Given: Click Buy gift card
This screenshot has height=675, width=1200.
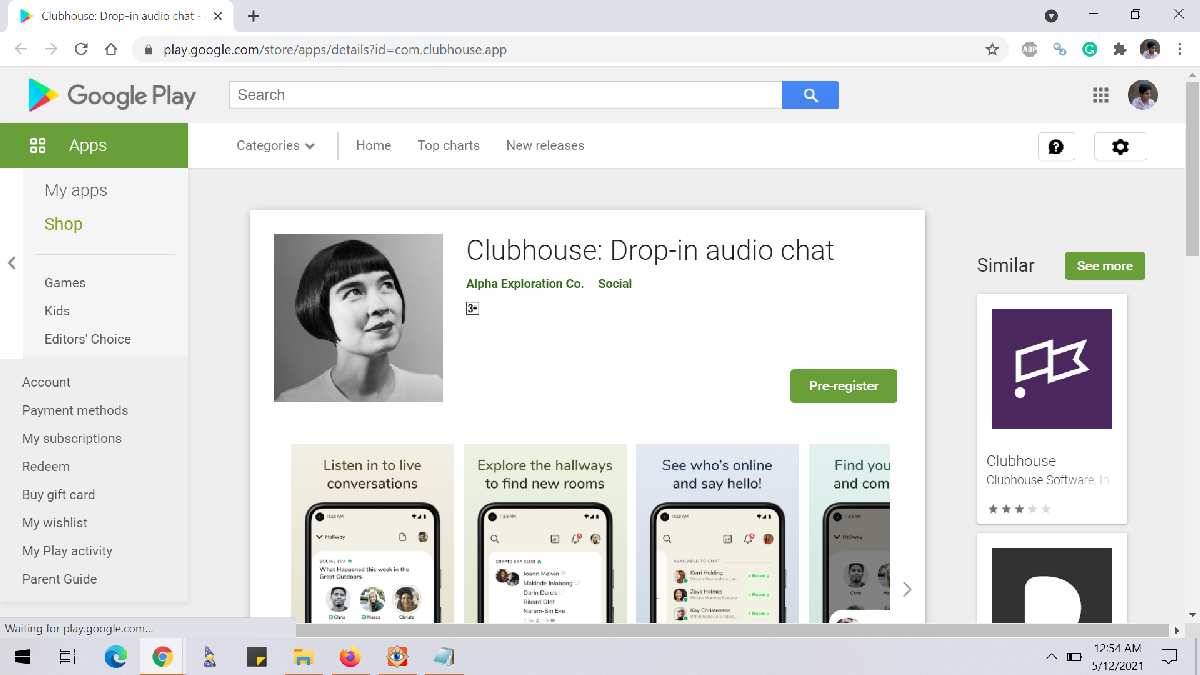Looking at the screenshot, I should 58,494.
